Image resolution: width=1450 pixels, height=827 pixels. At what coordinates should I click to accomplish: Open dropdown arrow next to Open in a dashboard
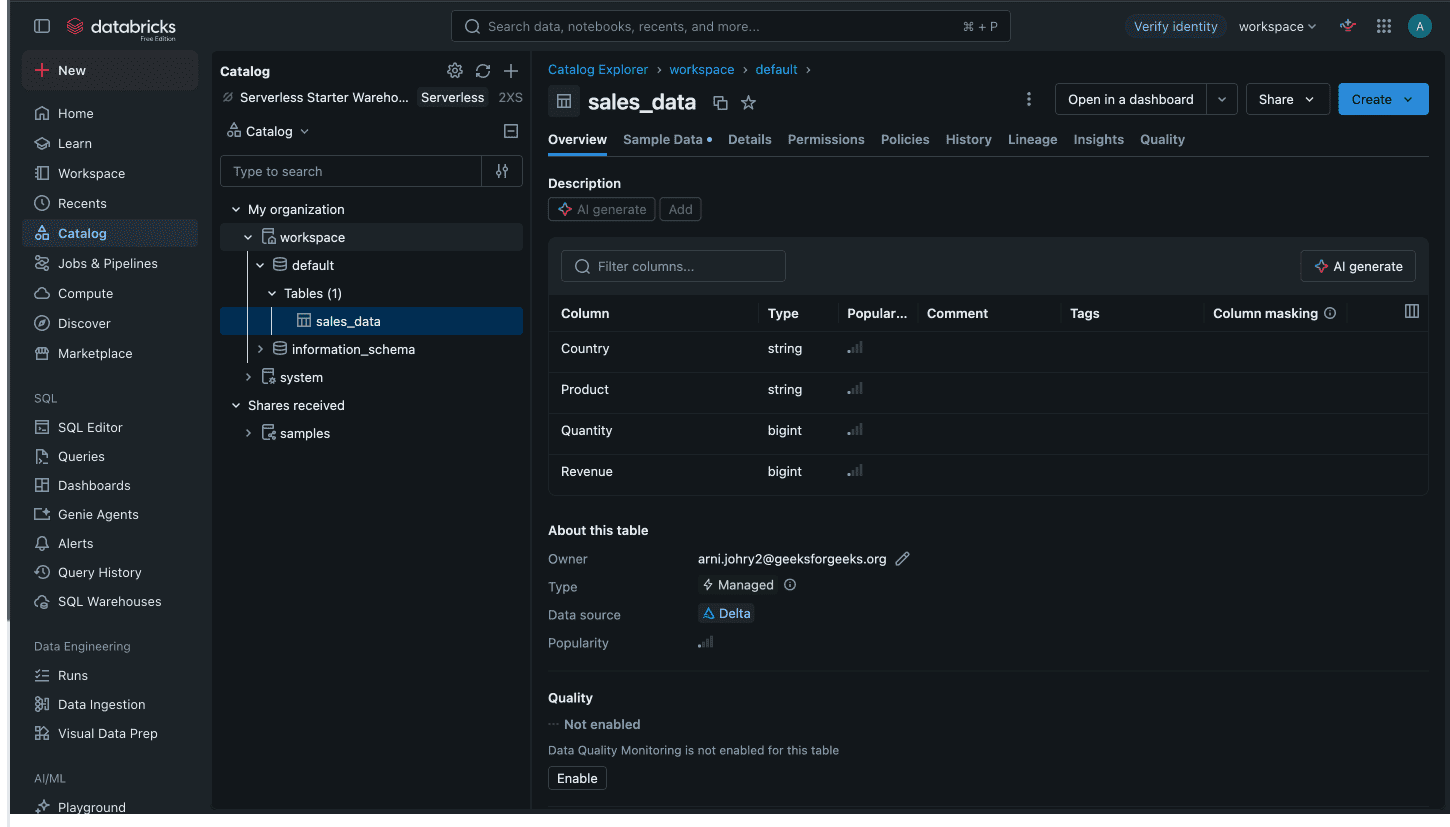pos(1222,99)
